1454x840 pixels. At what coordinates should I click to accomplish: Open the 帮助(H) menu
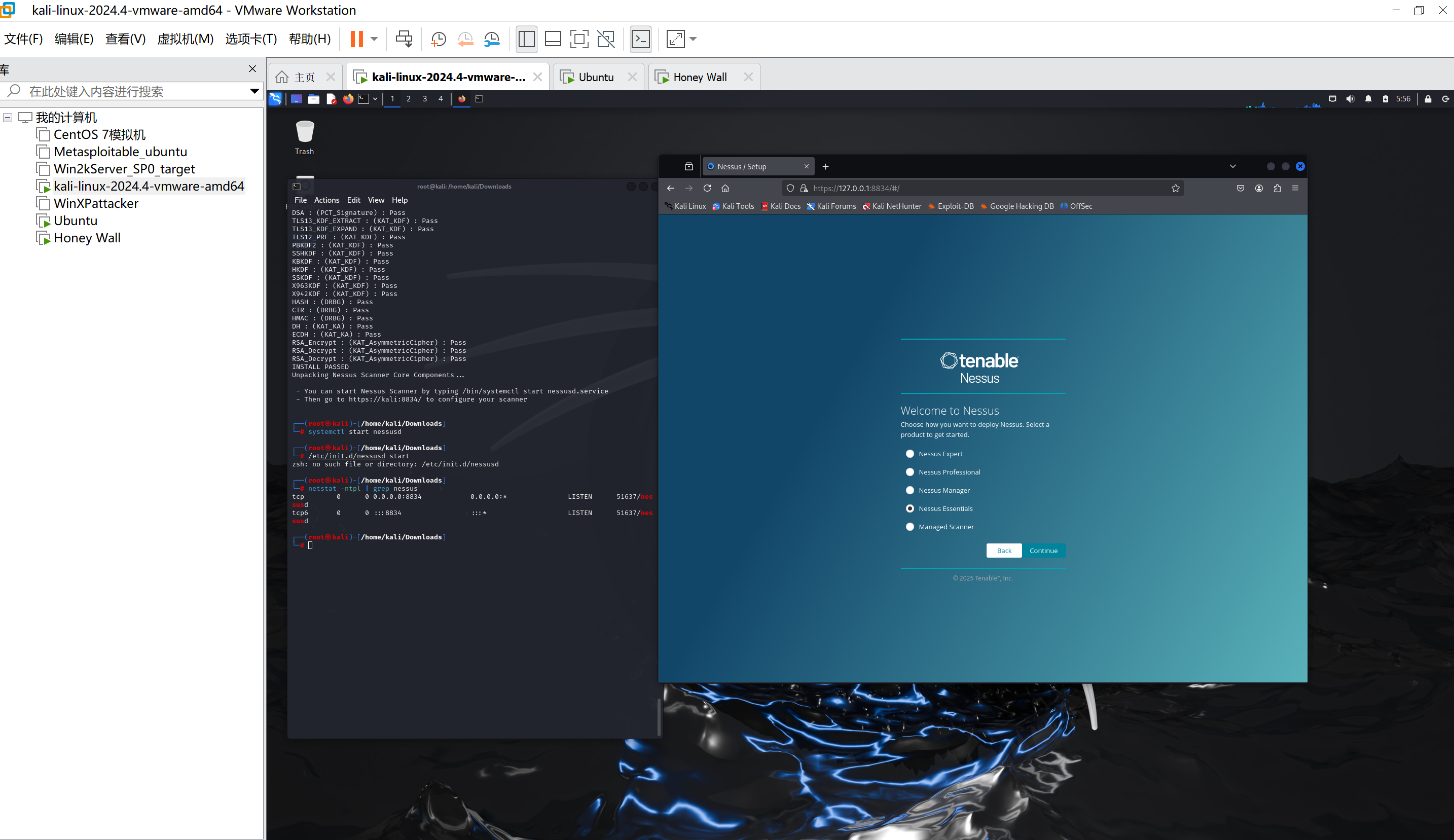tap(310, 39)
